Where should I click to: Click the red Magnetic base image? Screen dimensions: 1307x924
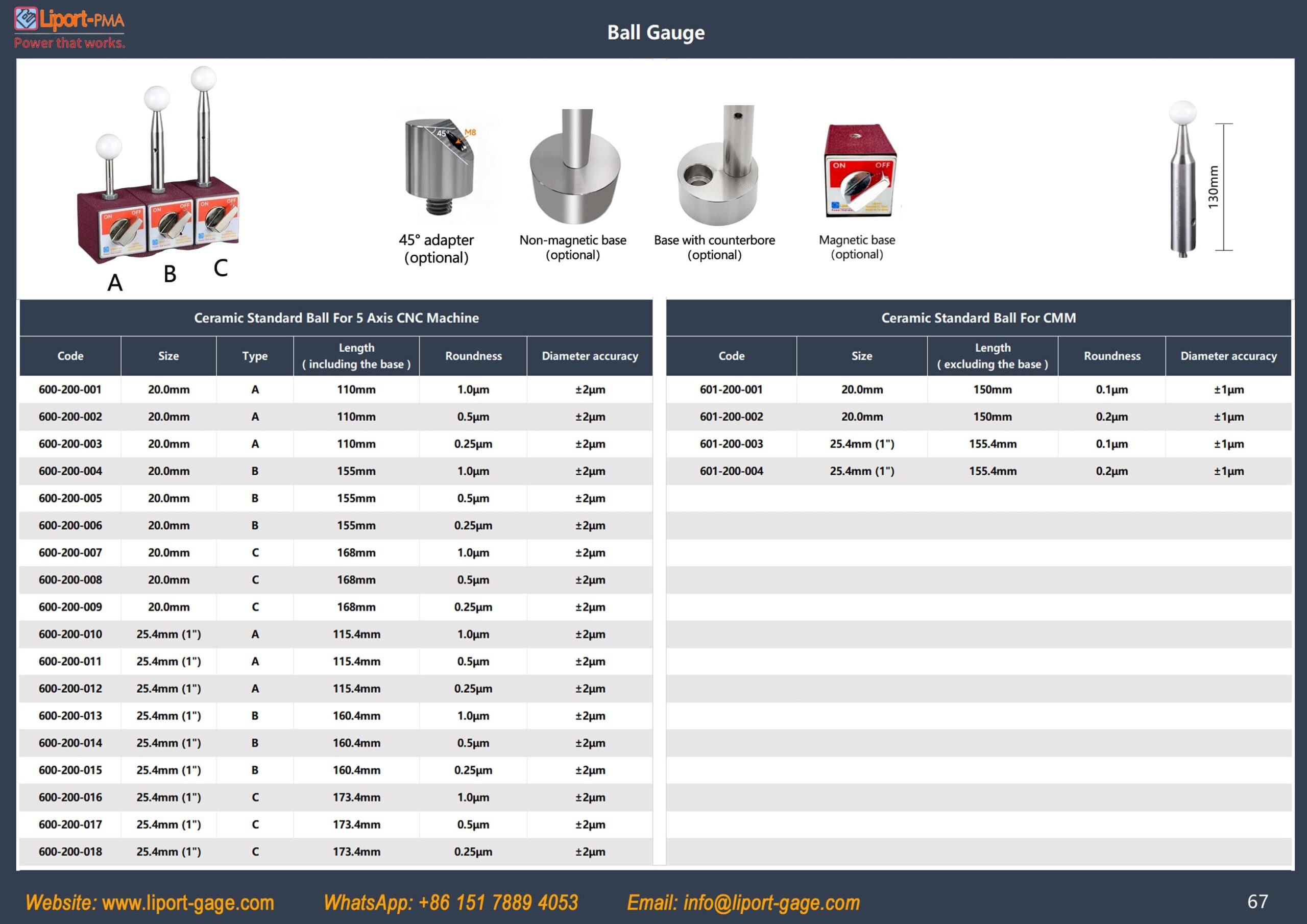tap(861, 171)
